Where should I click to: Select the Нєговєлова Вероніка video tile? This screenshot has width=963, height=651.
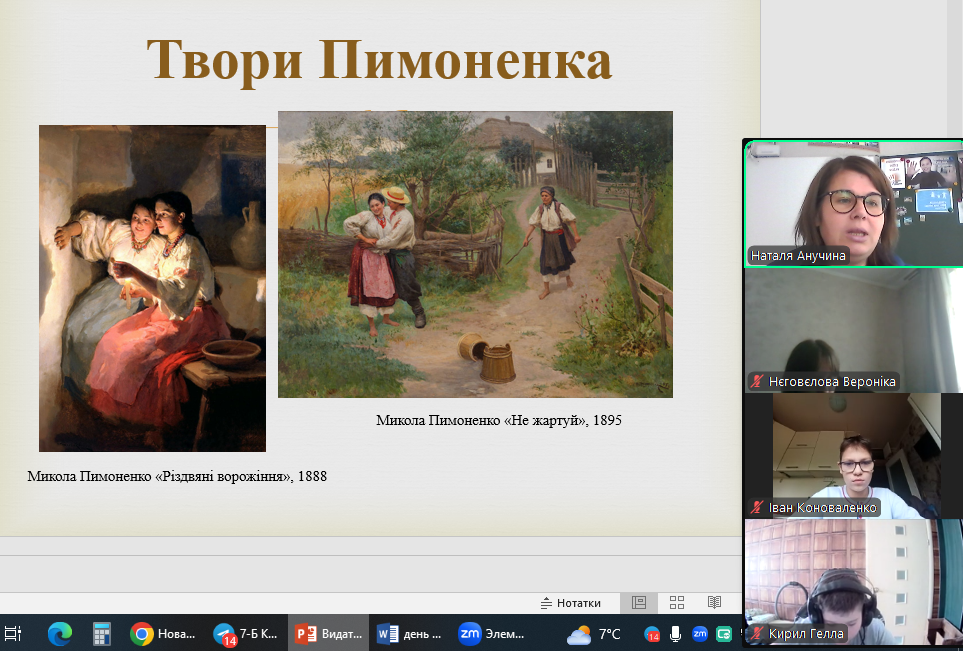[x=854, y=330]
